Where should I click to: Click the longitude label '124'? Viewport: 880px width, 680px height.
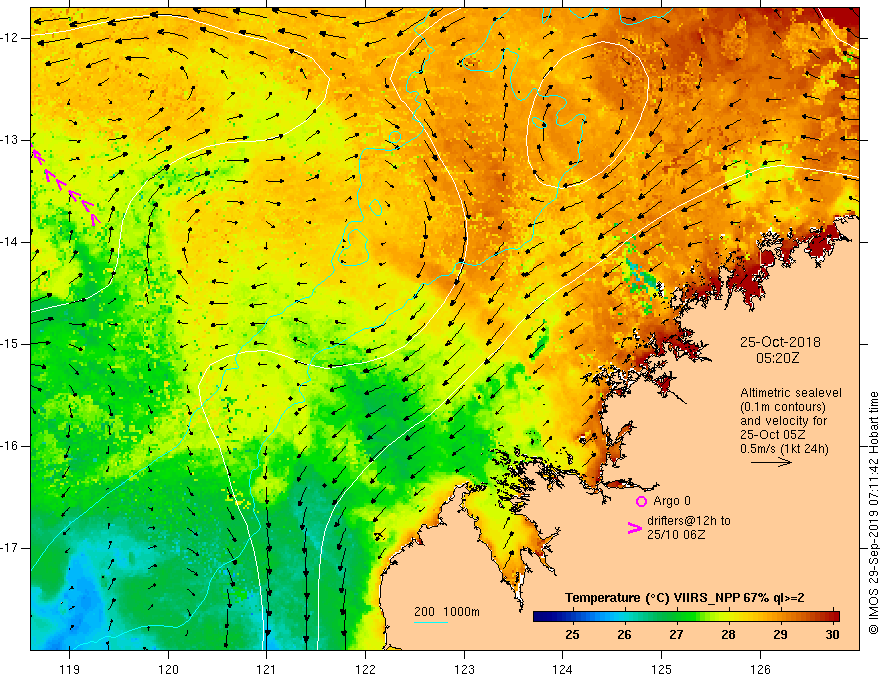[x=563, y=669]
